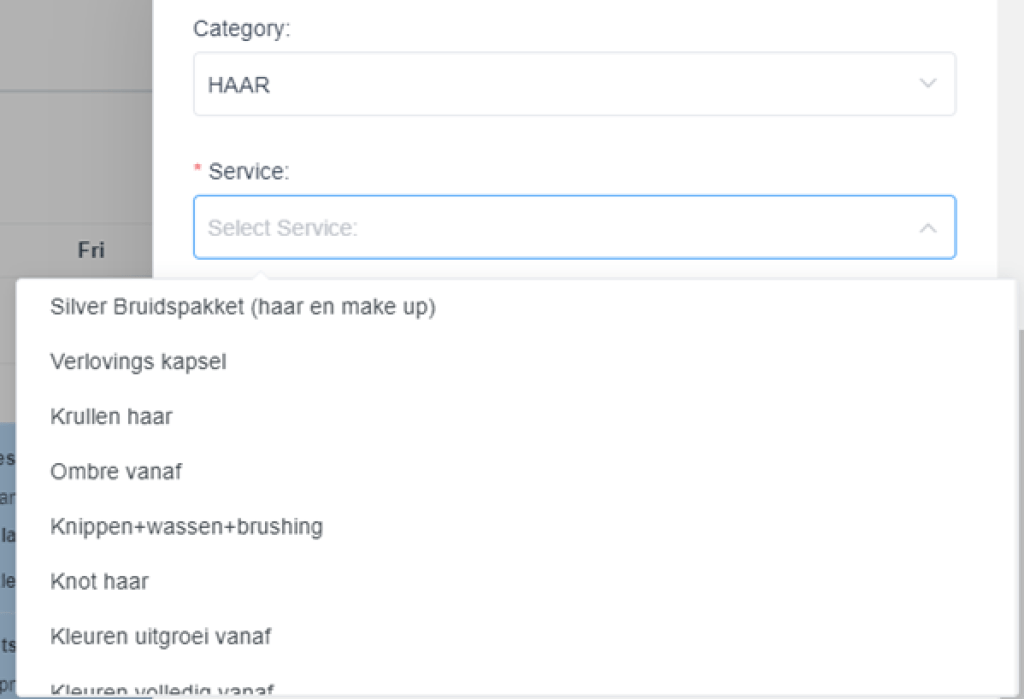This screenshot has height=699, width=1024.
Task: Click the HAAR selected value text
Action: (239, 85)
